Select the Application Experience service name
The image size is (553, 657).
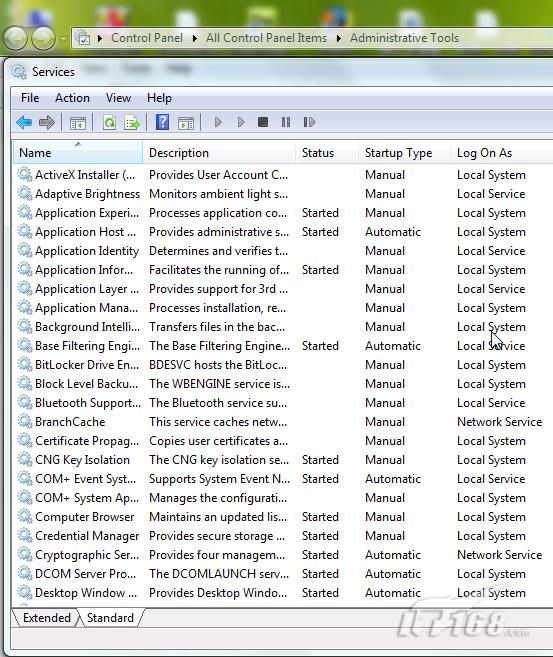point(87,213)
